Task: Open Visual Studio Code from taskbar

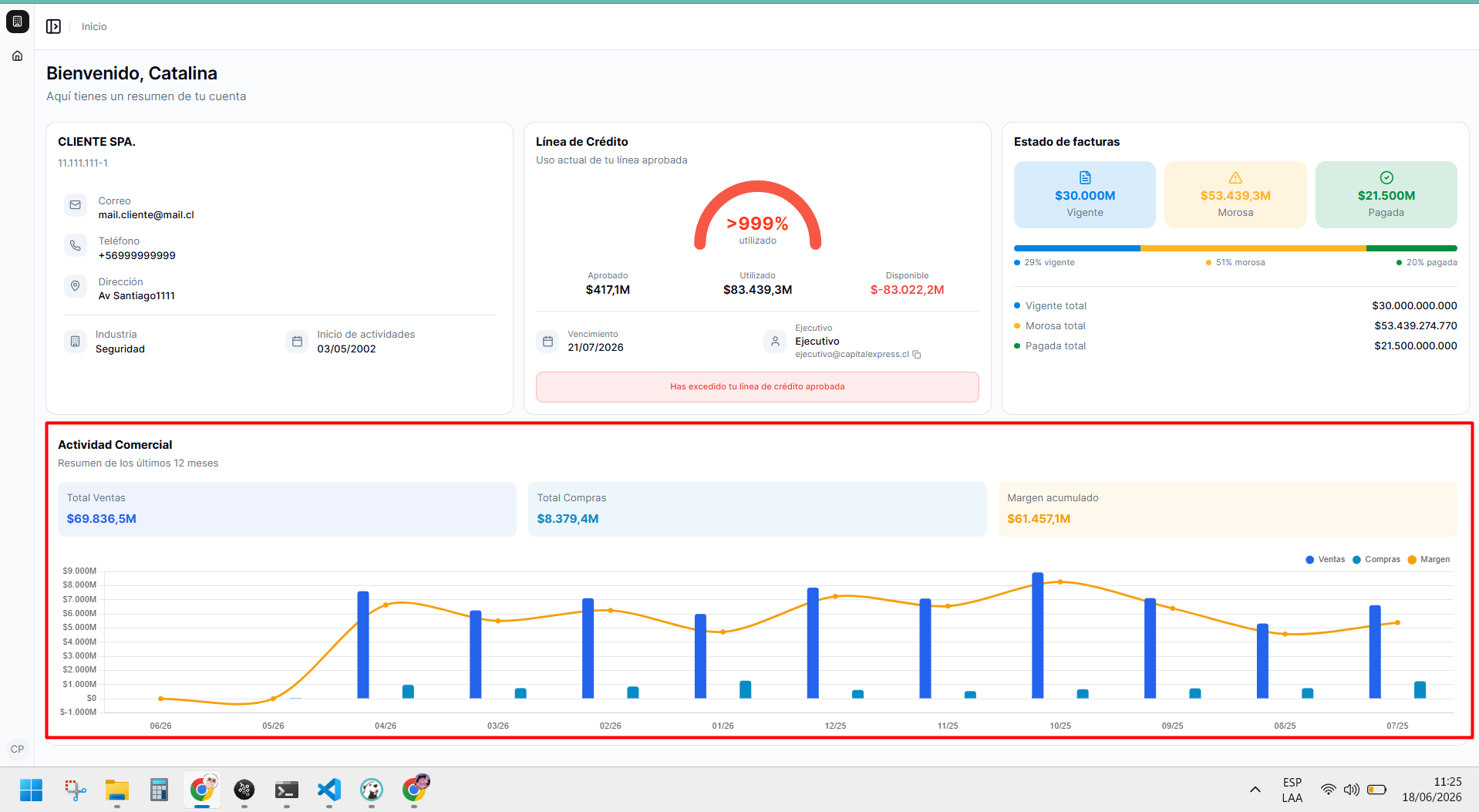Action: (329, 790)
